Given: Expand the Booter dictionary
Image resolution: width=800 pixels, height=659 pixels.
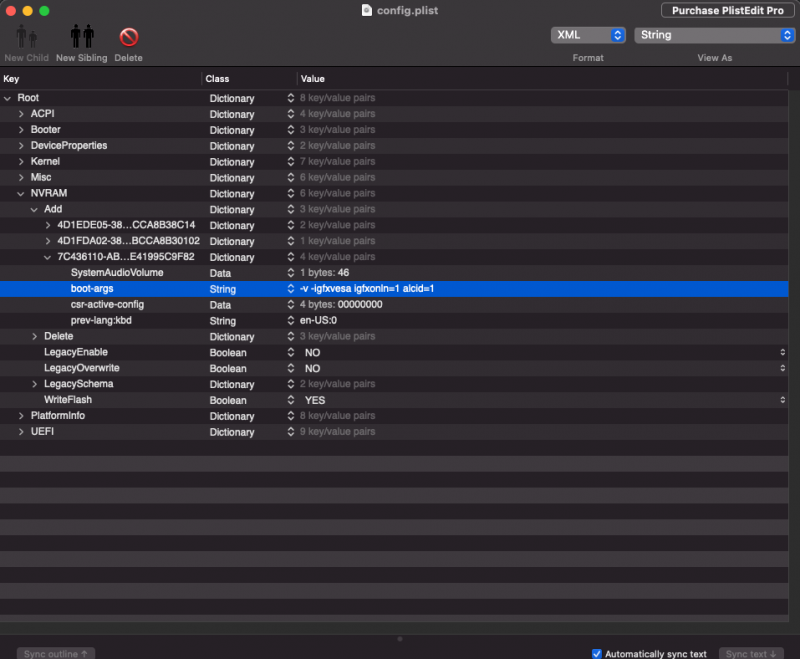Looking at the screenshot, I should click(21, 130).
